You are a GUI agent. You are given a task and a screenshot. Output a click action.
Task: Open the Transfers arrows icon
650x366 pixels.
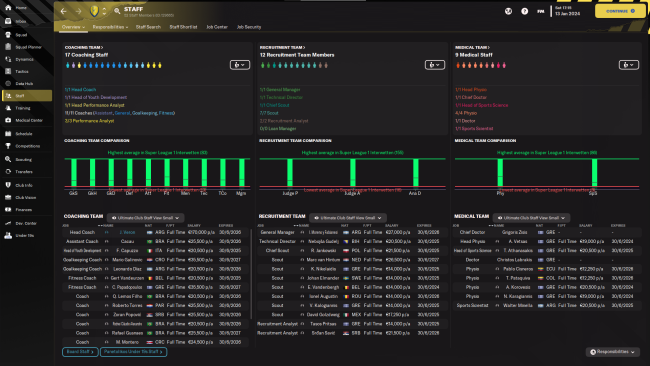[x=8, y=171]
